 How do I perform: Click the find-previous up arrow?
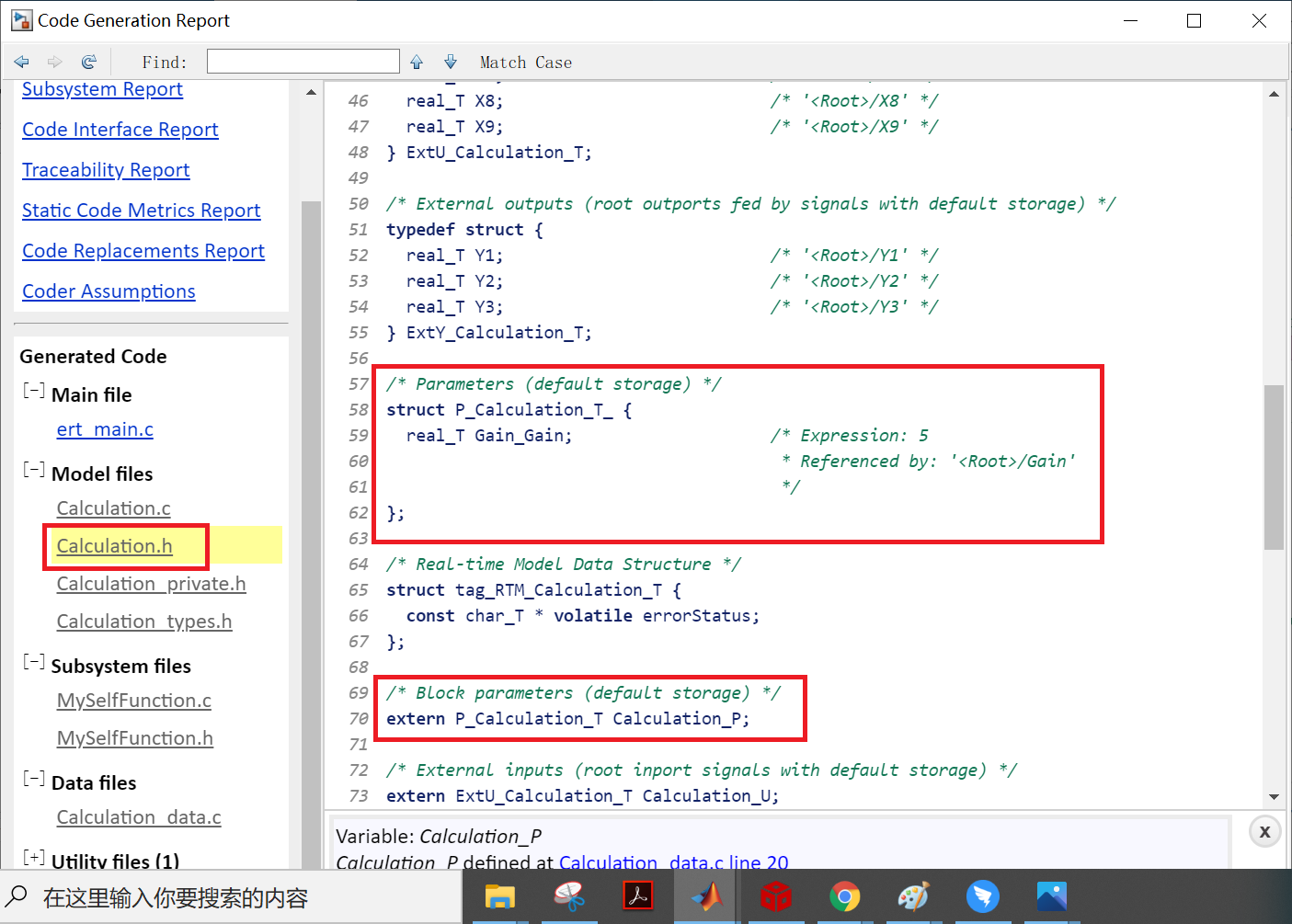pos(417,61)
